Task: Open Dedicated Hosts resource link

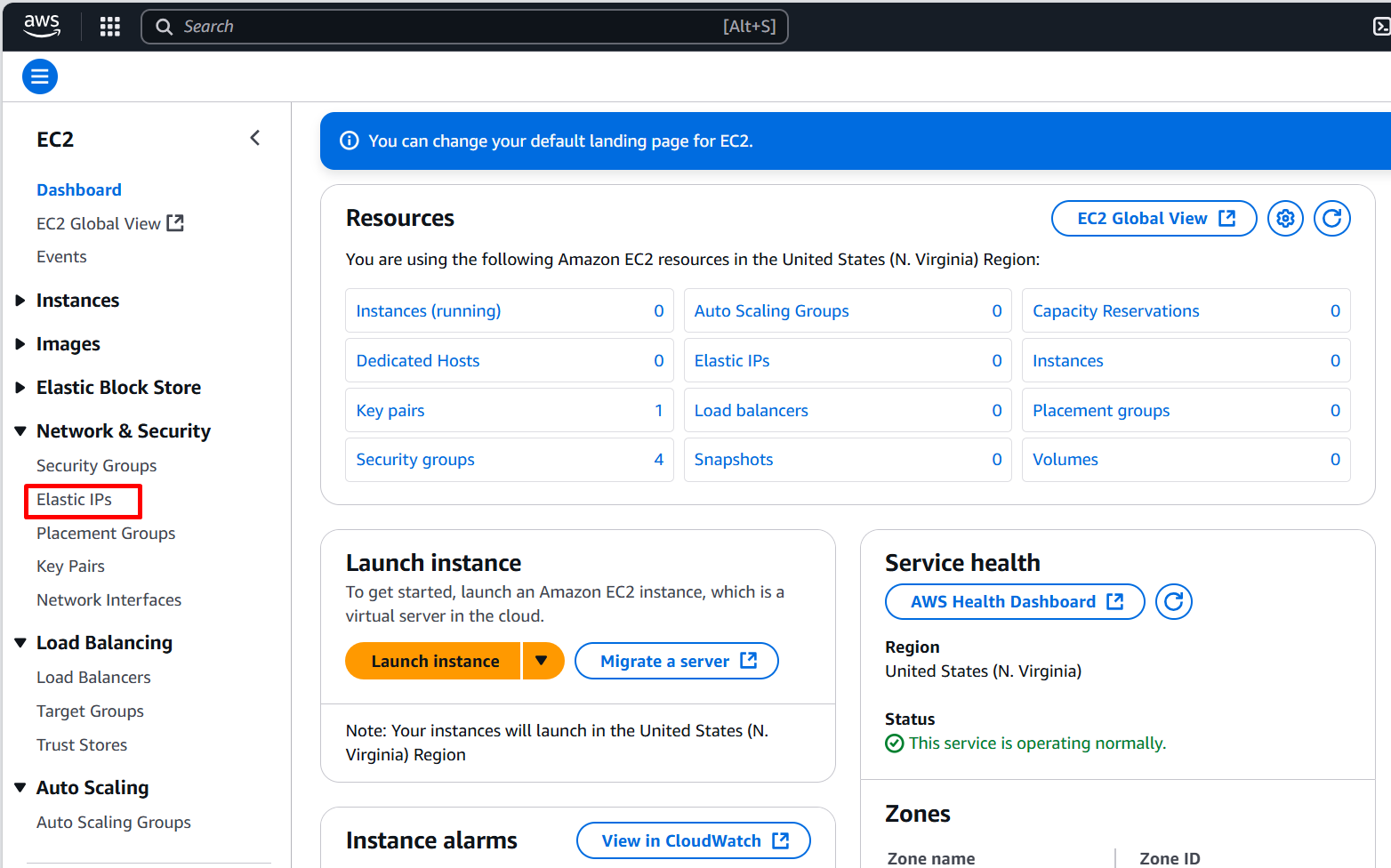Action: [x=418, y=360]
